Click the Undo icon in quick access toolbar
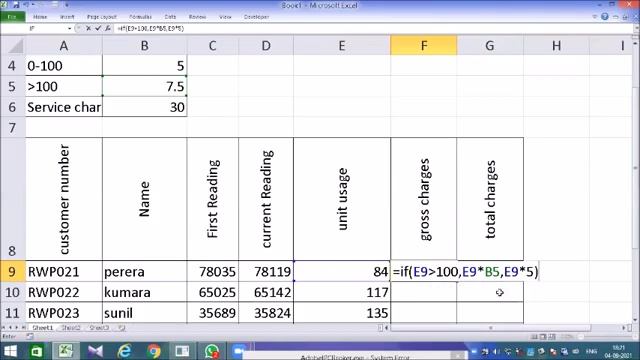 point(27,5)
